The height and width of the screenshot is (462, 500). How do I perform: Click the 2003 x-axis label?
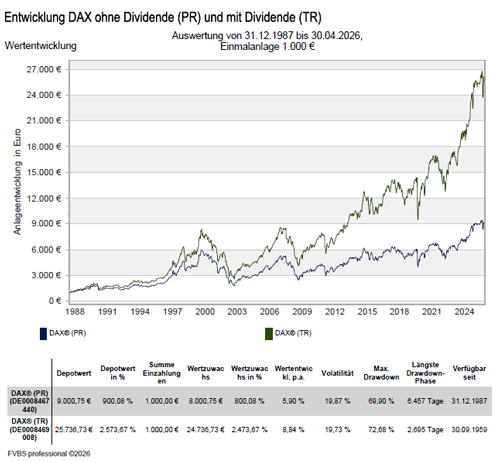click(237, 312)
